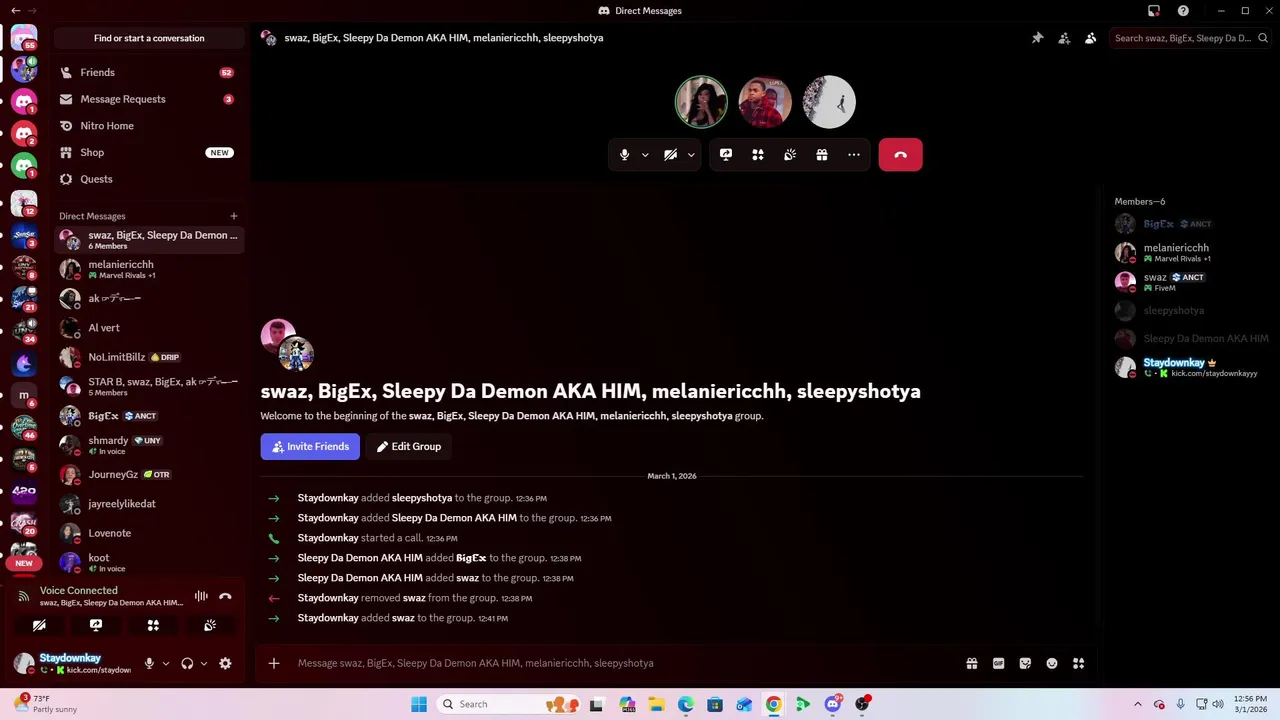Click Windows taskbar Search box
This screenshot has height=720, width=1280.
(x=506, y=704)
